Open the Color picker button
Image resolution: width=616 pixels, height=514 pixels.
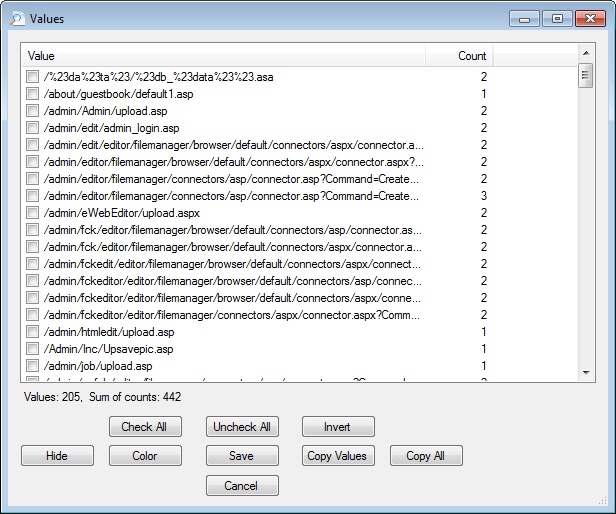pos(145,456)
